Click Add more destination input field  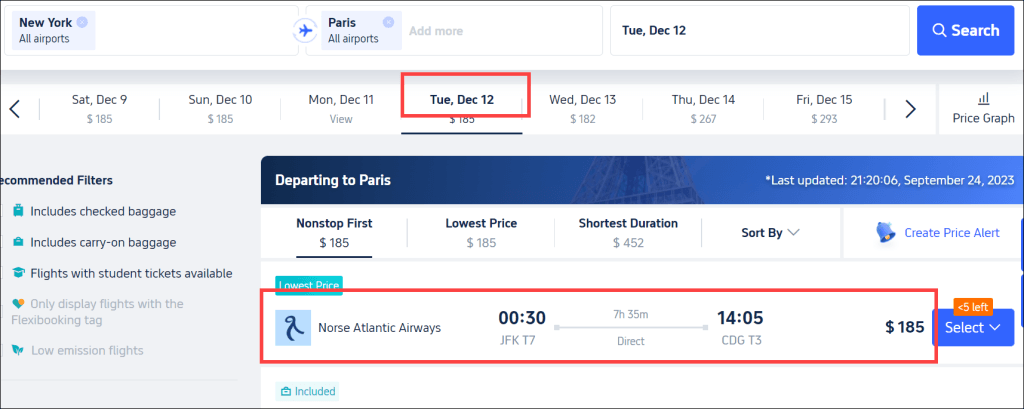point(436,31)
